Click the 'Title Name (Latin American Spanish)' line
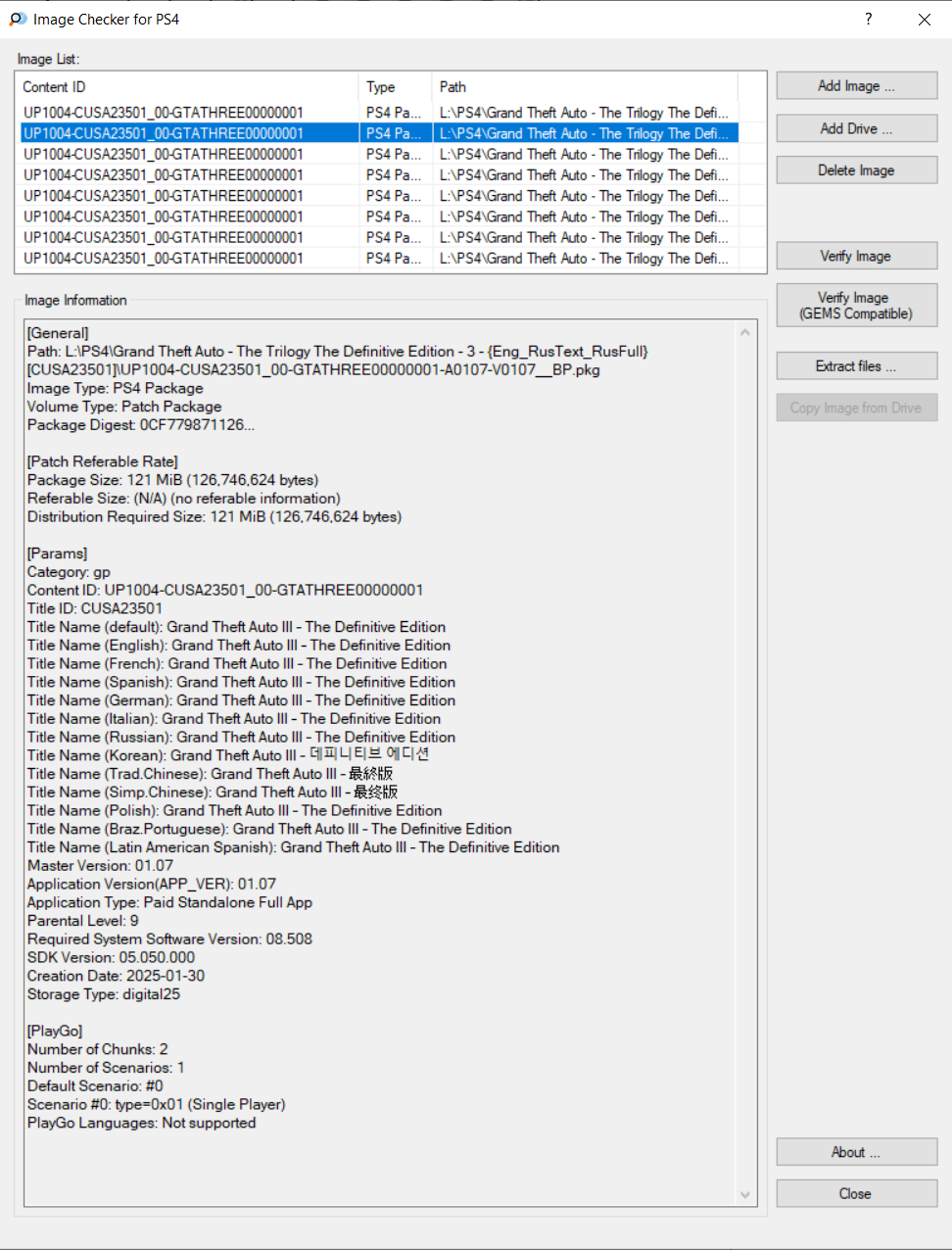 click(x=294, y=847)
